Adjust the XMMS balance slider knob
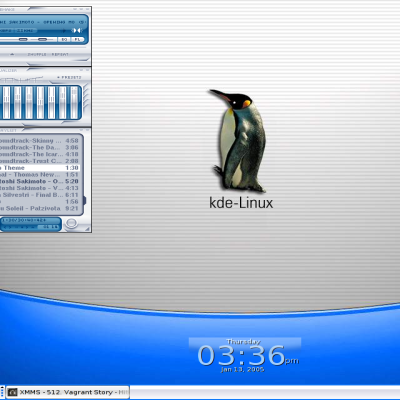This screenshot has height=400, width=400. (42, 40)
